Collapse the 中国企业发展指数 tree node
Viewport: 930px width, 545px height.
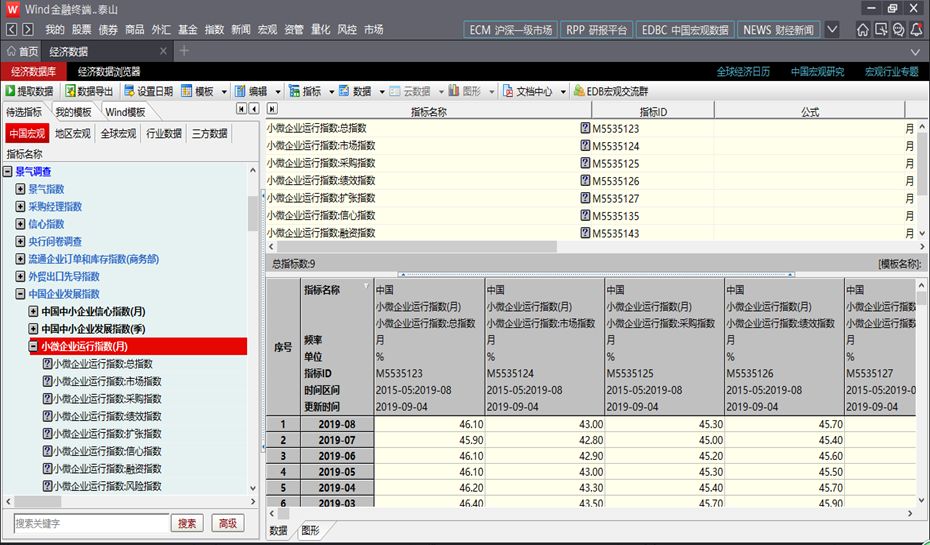click(20, 294)
